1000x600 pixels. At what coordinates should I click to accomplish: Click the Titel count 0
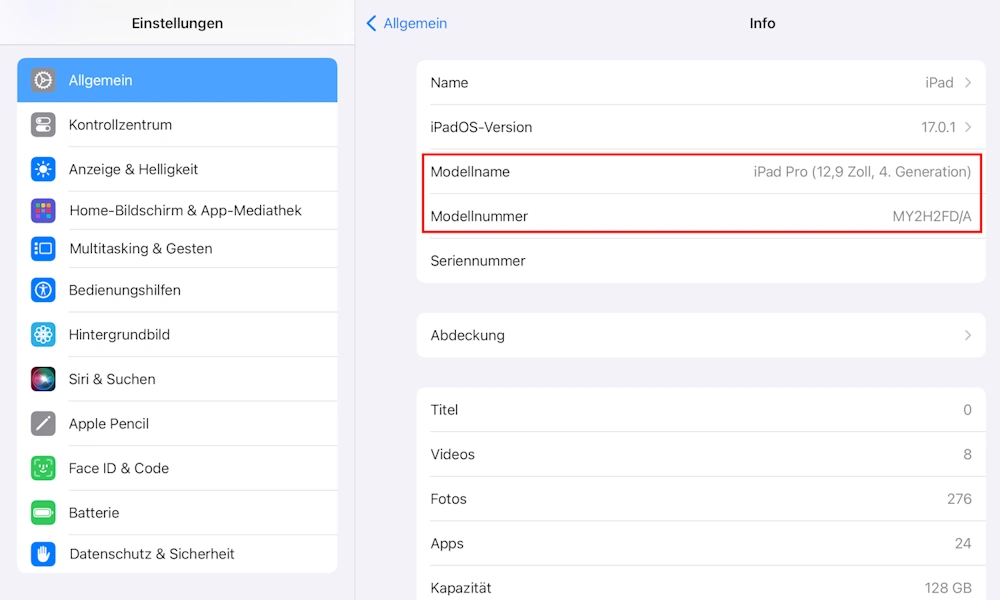pos(967,410)
